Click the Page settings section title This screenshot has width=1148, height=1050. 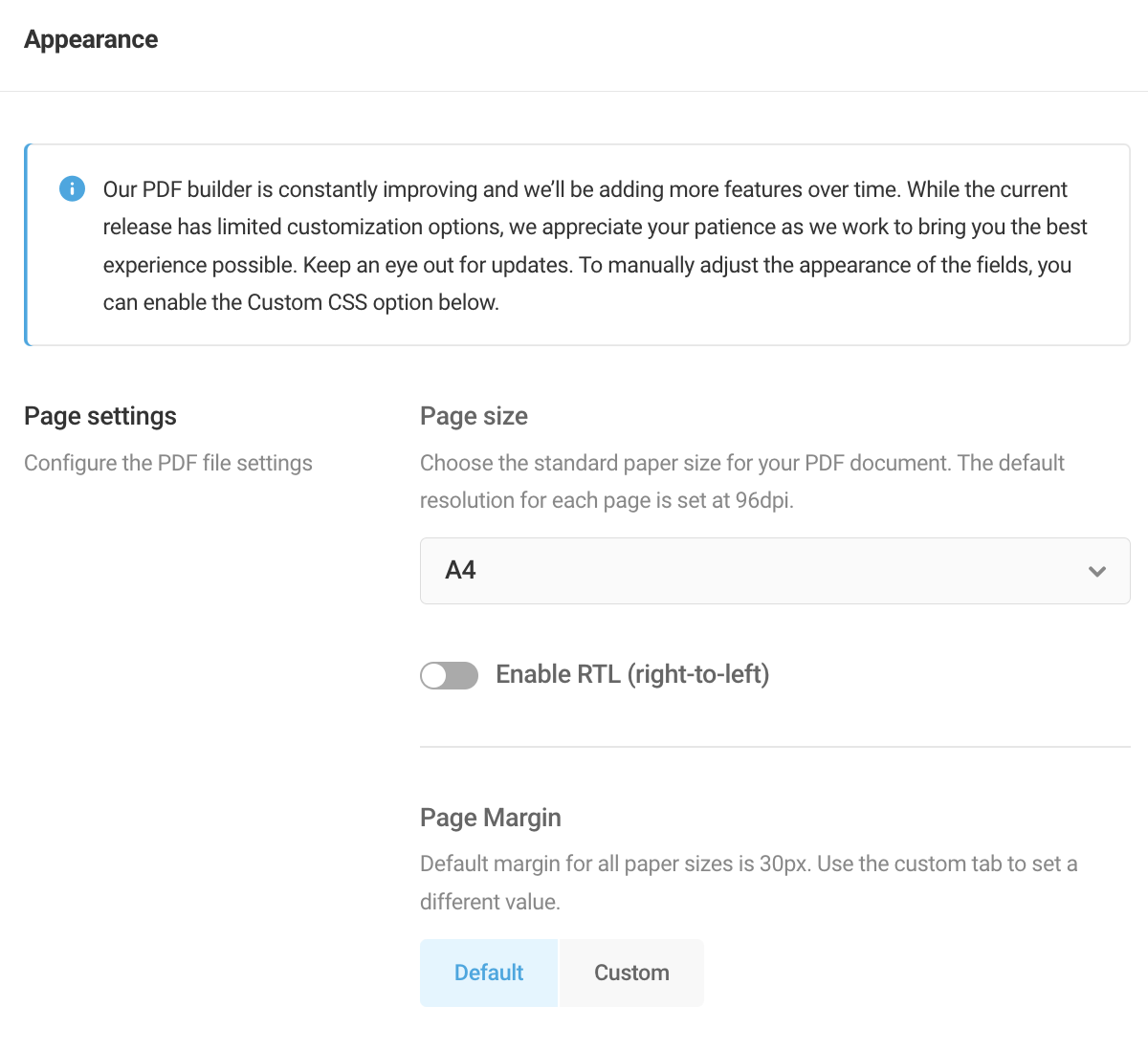click(x=99, y=416)
